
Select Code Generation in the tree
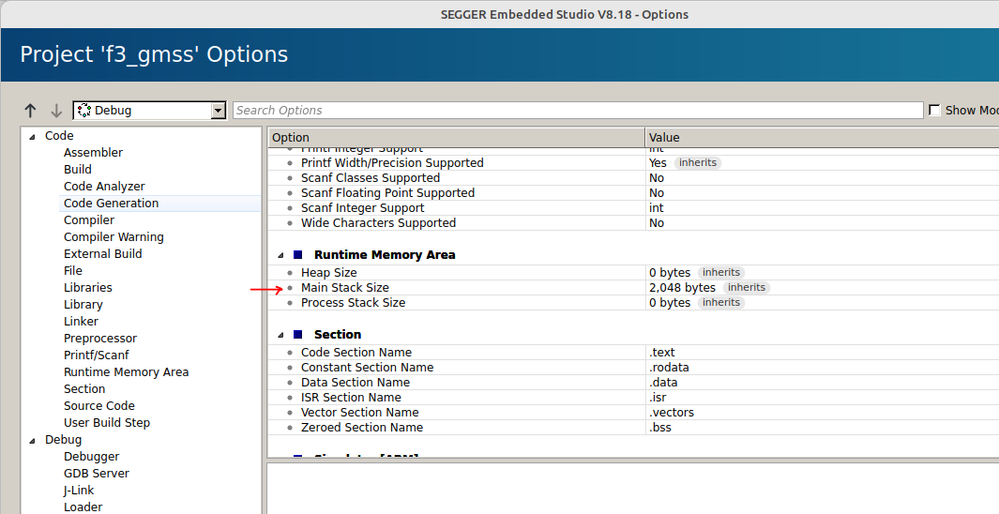(111, 203)
